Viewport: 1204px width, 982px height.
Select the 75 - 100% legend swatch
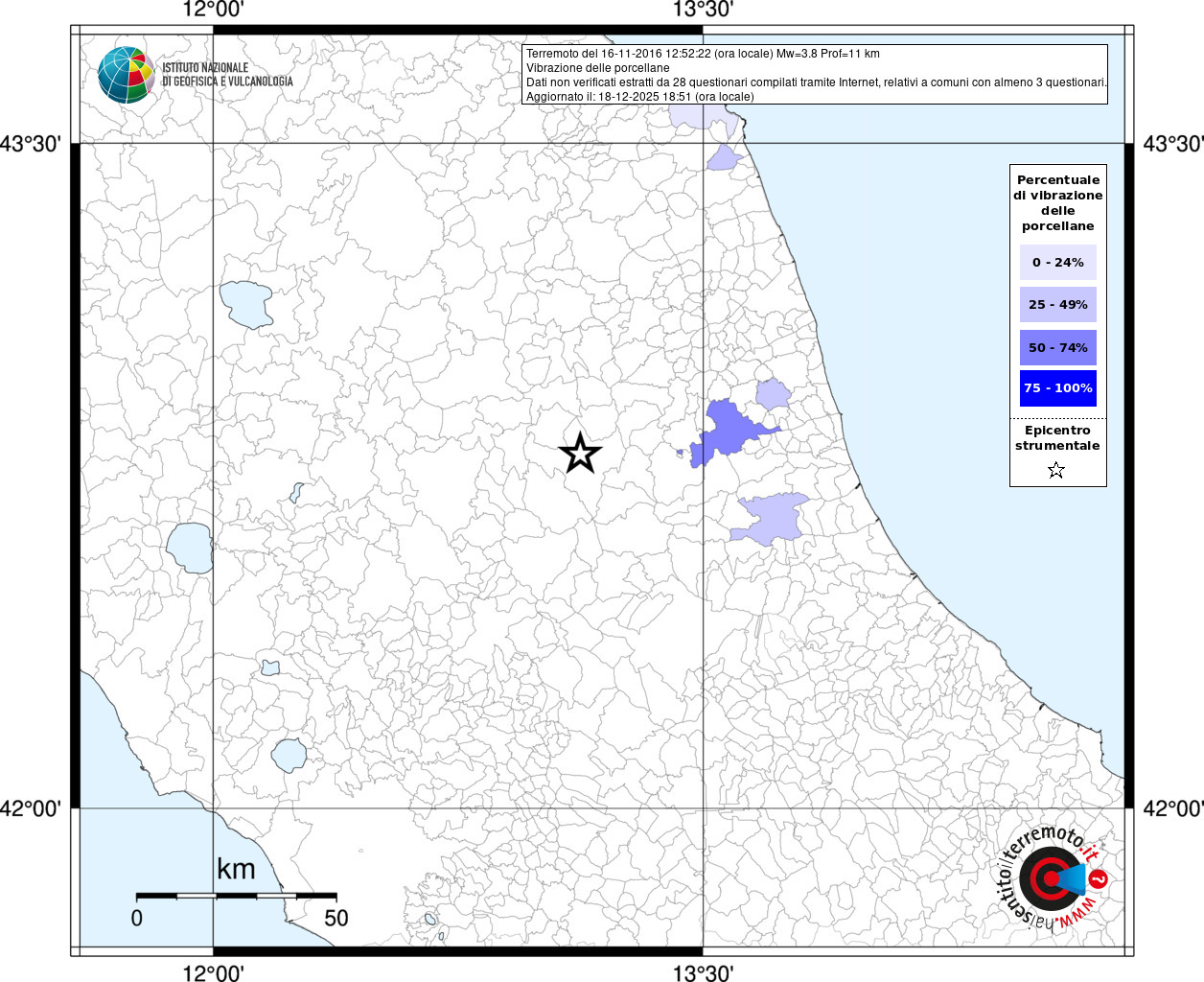(x=1058, y=388)
